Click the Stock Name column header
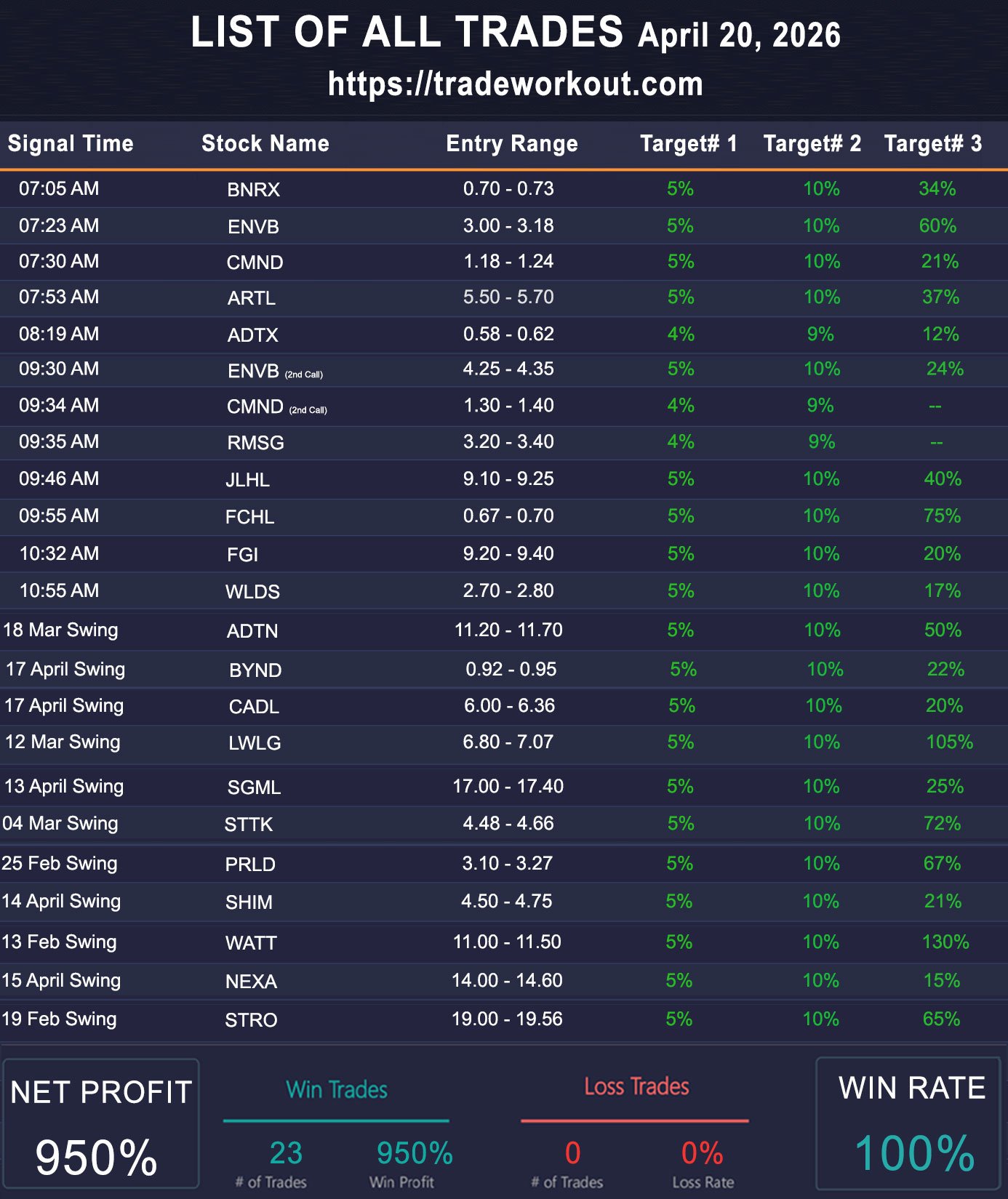 coord(265,143)
